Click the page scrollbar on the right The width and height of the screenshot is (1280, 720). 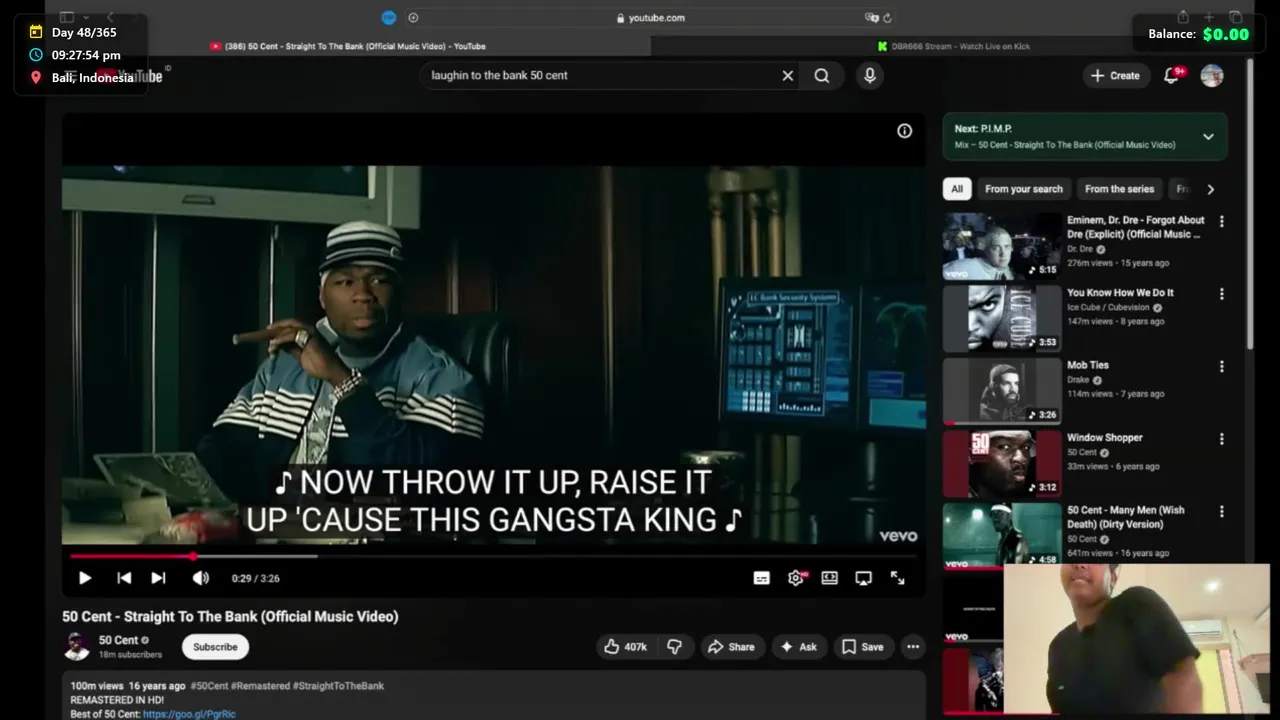coord(1249,205)
